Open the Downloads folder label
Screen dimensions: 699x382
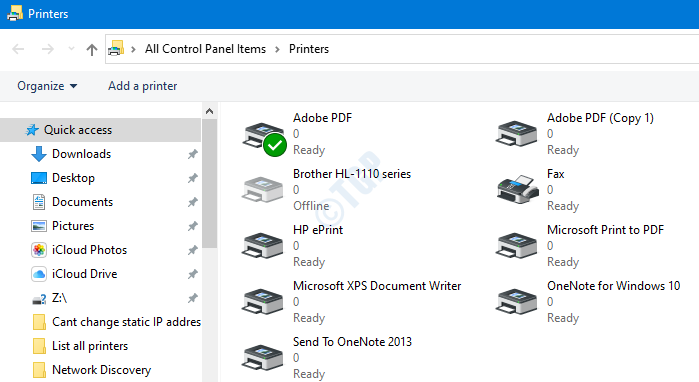(x=82, y=154)
